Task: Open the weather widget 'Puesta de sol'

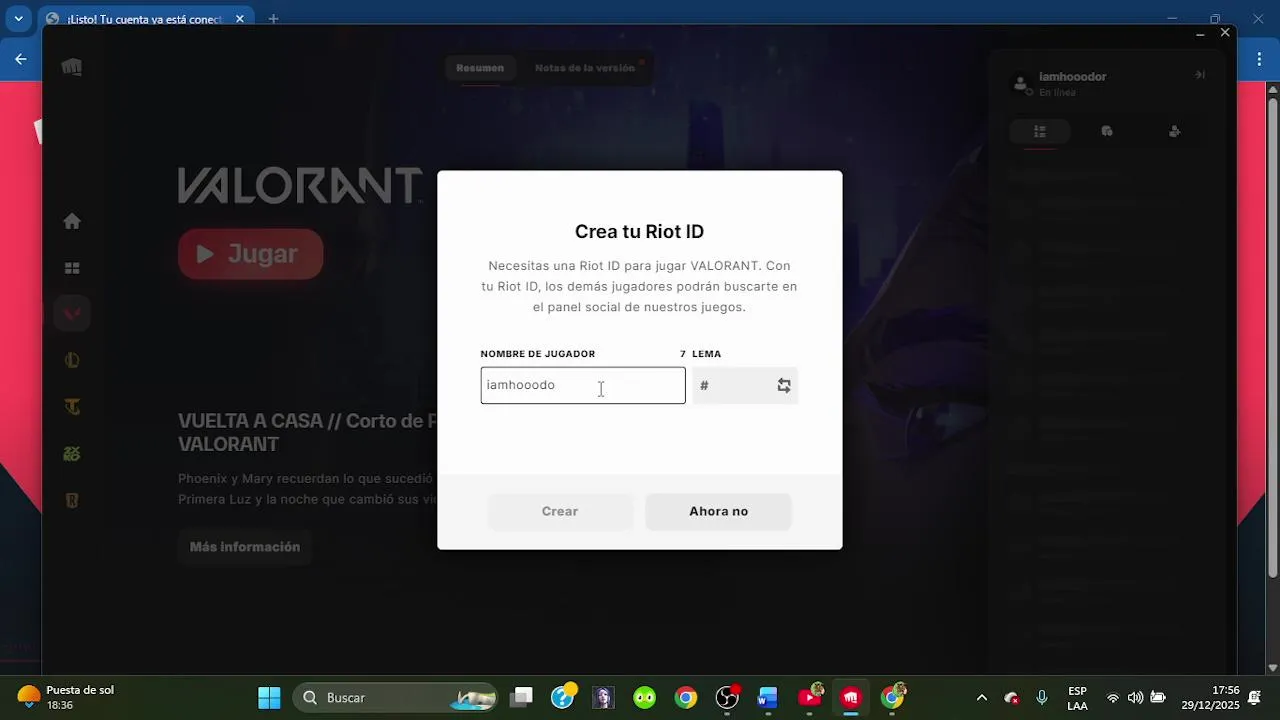Action: pos(65,697)
